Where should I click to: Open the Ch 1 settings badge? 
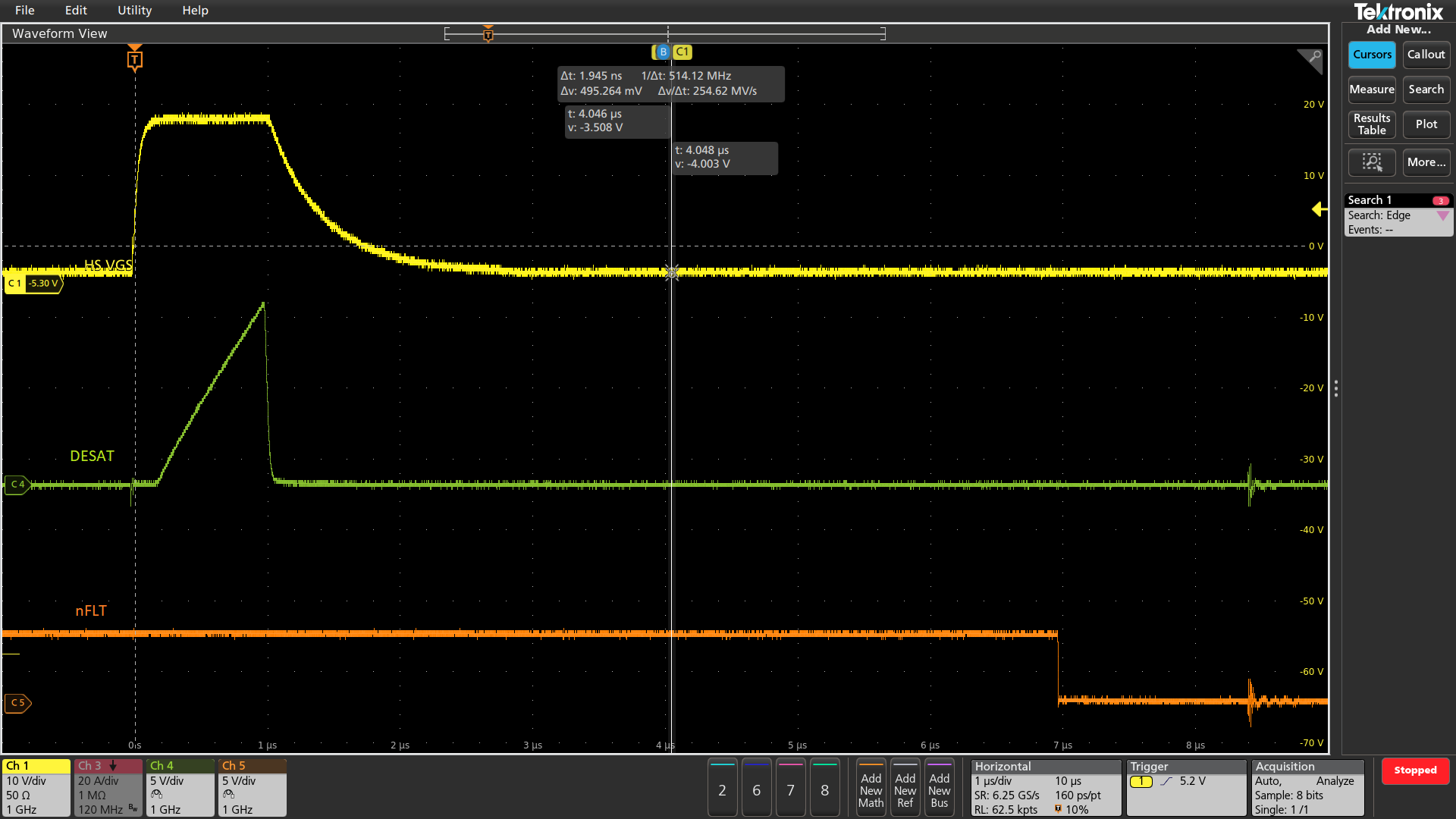click(x=36, y=788)
